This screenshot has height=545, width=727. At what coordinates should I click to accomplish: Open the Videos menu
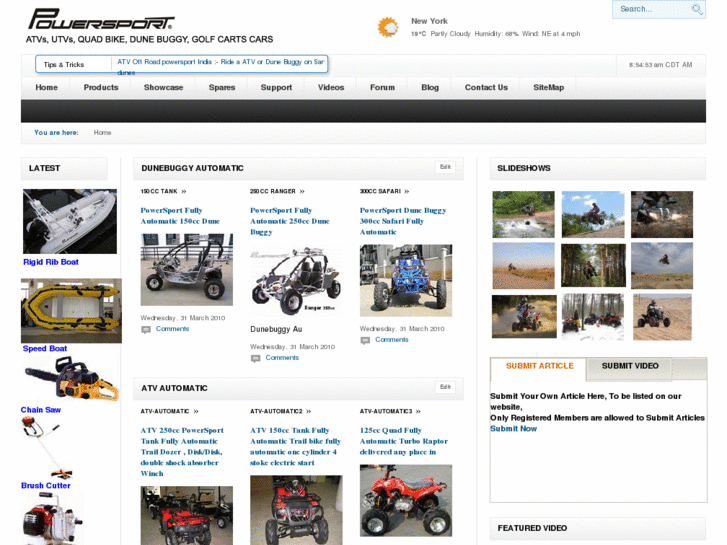pos(331,87)
